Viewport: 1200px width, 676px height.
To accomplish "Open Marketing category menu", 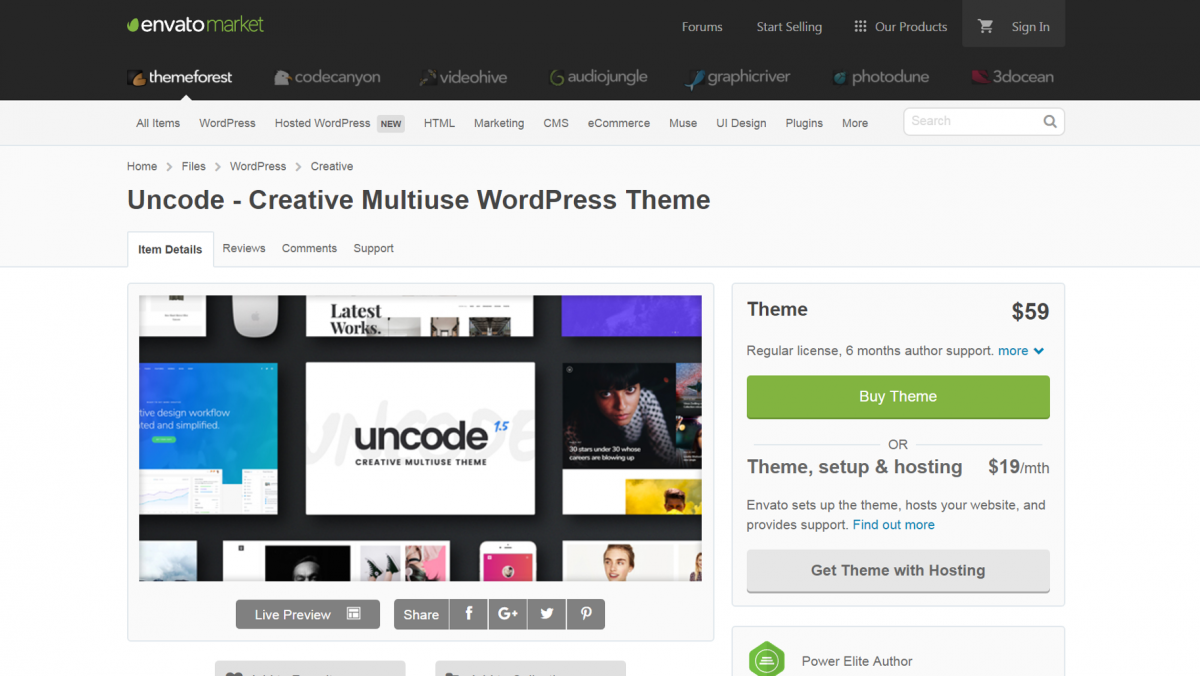I will coord(499,123).
